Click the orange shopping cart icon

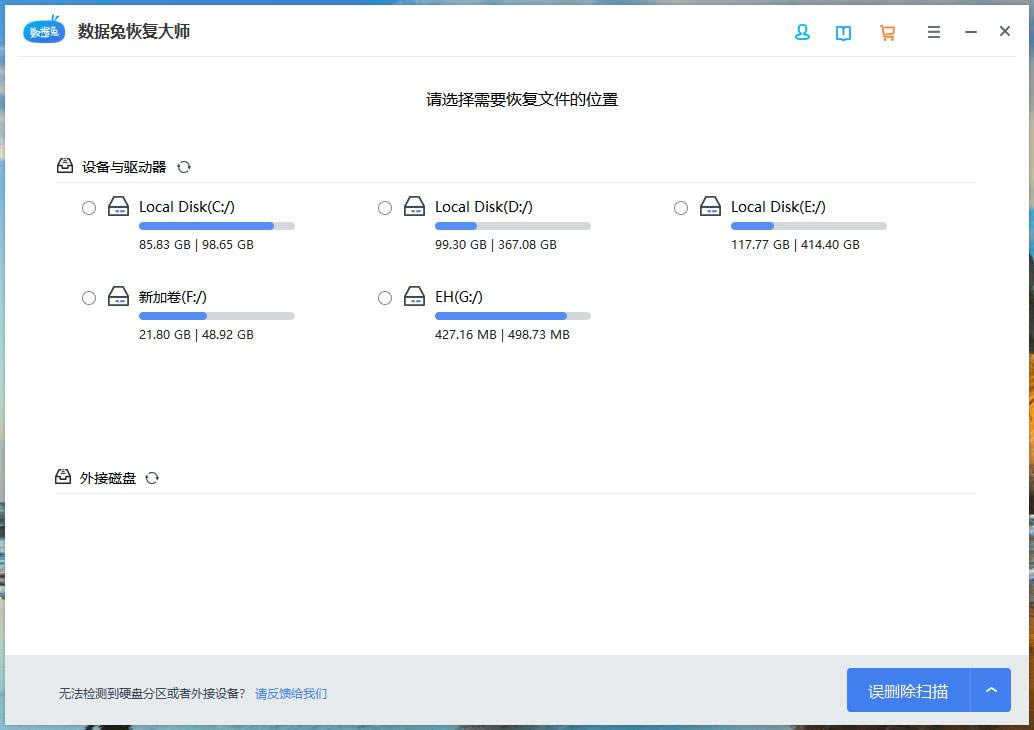[x=887, y=32]
